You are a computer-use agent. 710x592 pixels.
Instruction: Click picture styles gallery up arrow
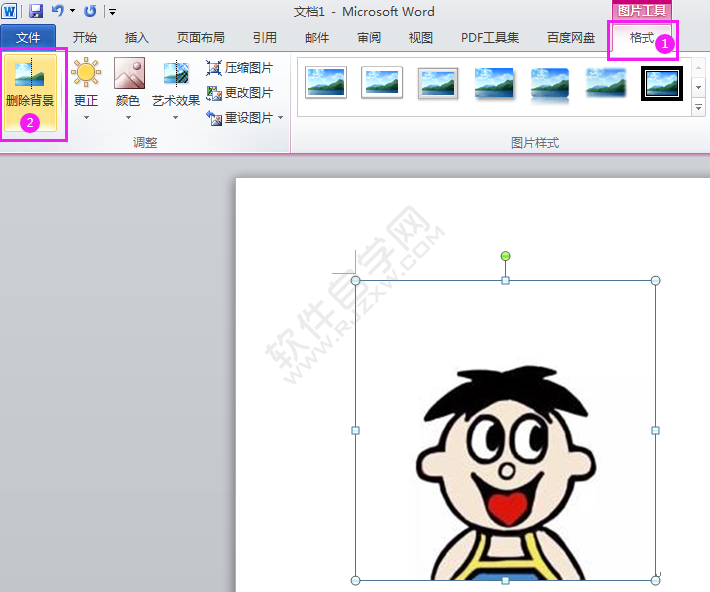pos(699,67)
